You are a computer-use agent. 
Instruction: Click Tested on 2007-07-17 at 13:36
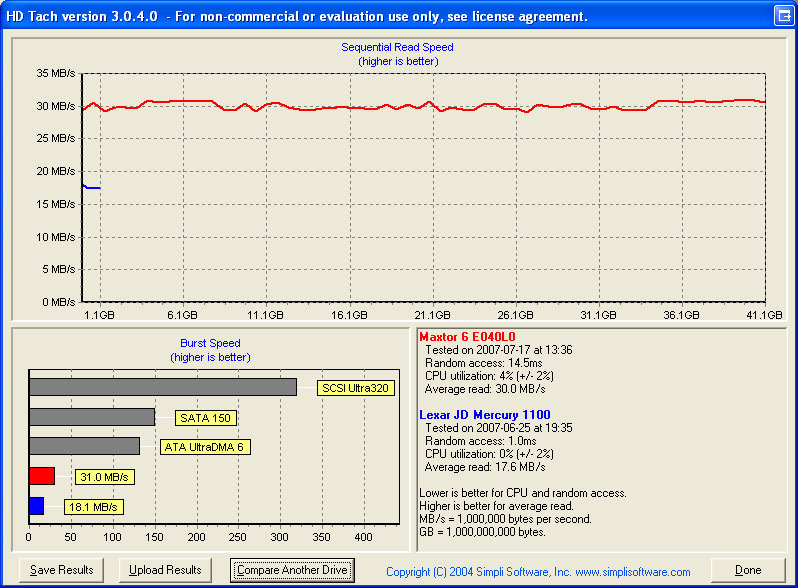coord(499,350)
